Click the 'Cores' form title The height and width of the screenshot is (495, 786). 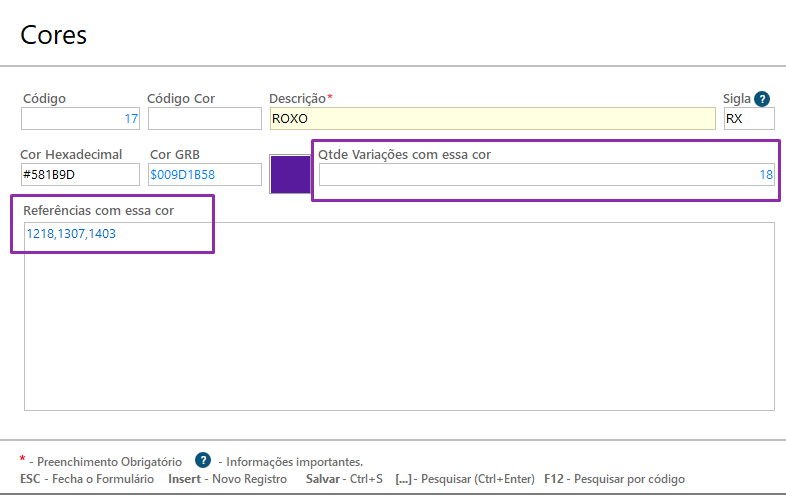(54, 36)
